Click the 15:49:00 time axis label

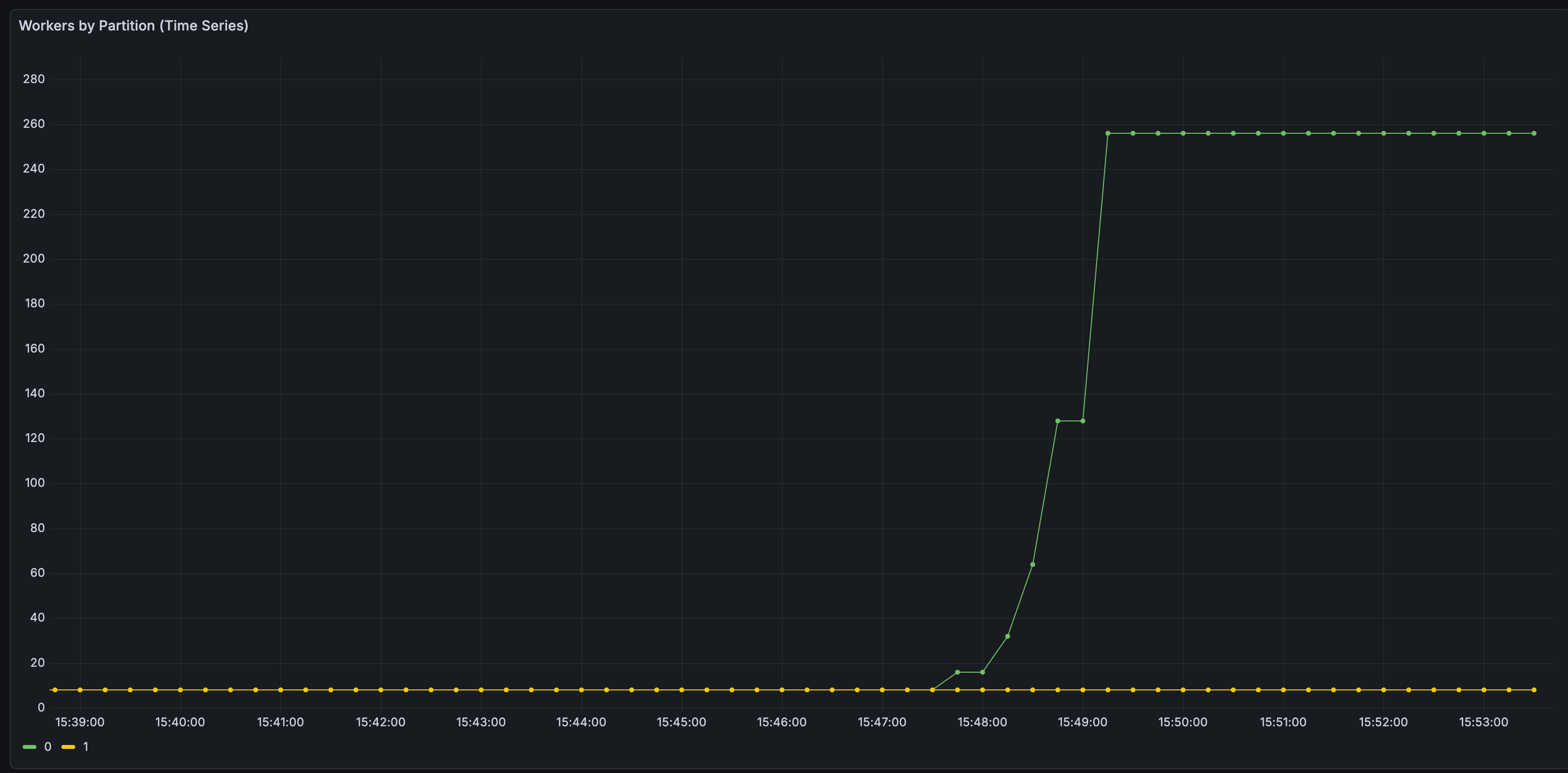point(1082,722)
